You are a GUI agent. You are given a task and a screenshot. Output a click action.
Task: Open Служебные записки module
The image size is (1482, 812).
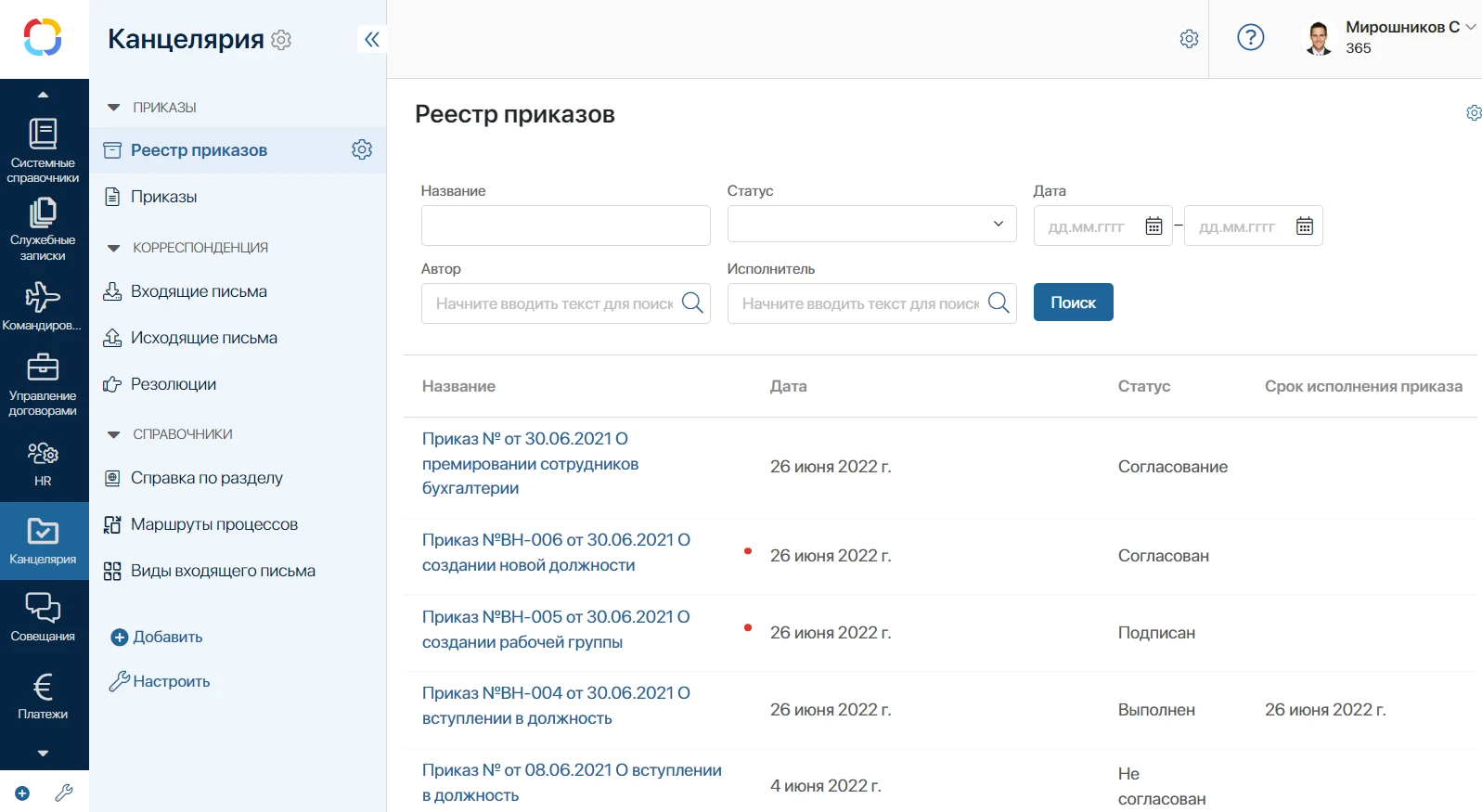[43, 227]
